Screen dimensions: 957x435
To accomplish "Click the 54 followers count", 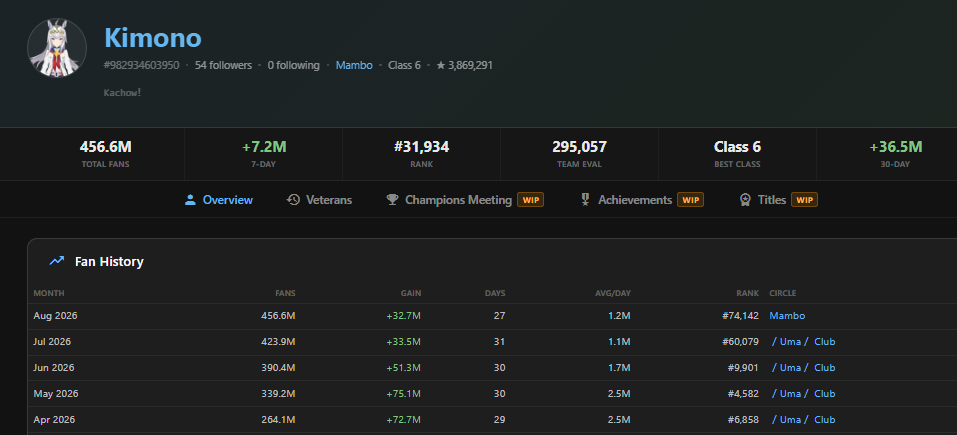I will pos(223,65).
